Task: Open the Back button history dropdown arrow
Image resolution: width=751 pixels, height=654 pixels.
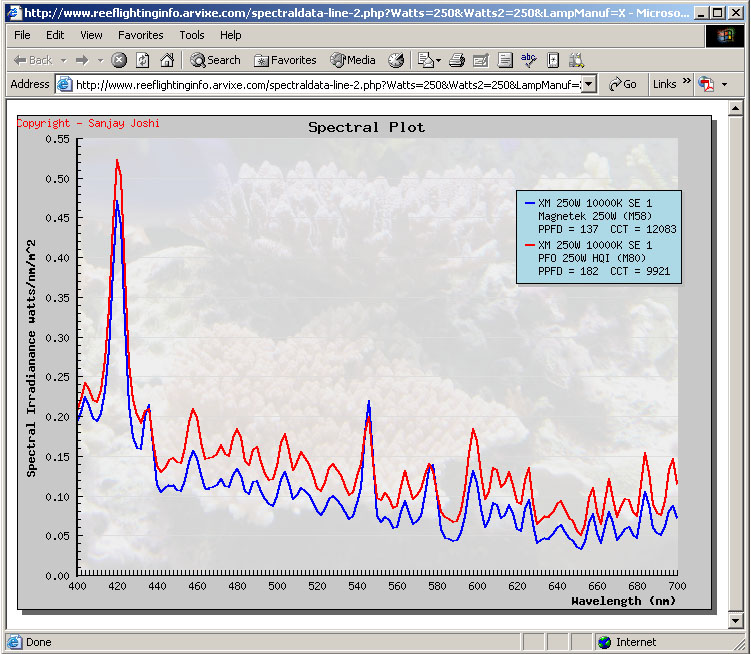Action: (63, 60)
